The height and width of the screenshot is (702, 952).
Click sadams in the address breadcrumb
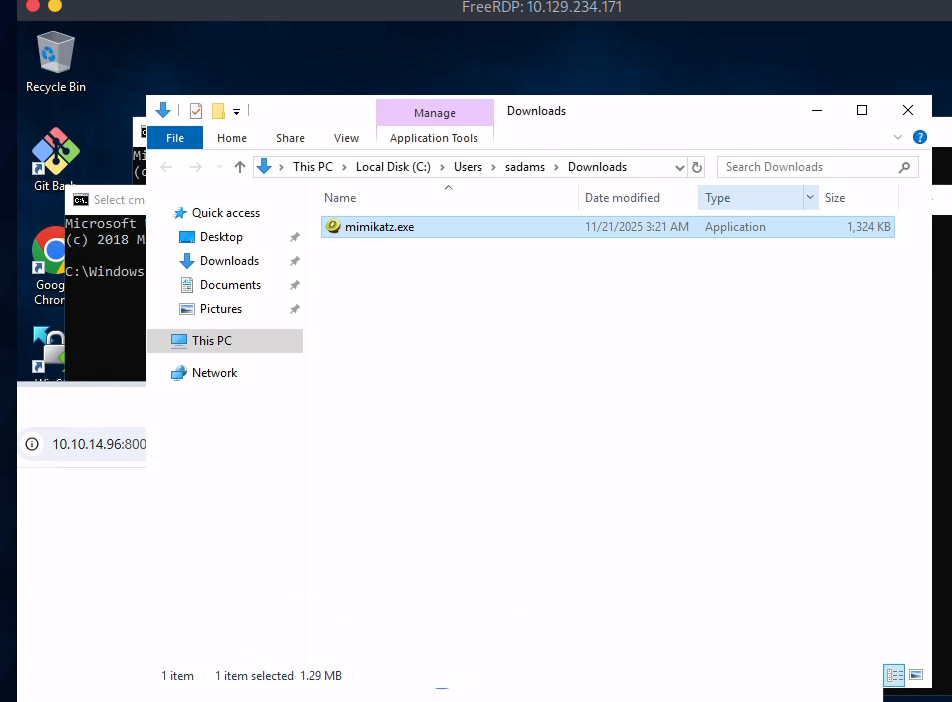(x=525, y=167)
